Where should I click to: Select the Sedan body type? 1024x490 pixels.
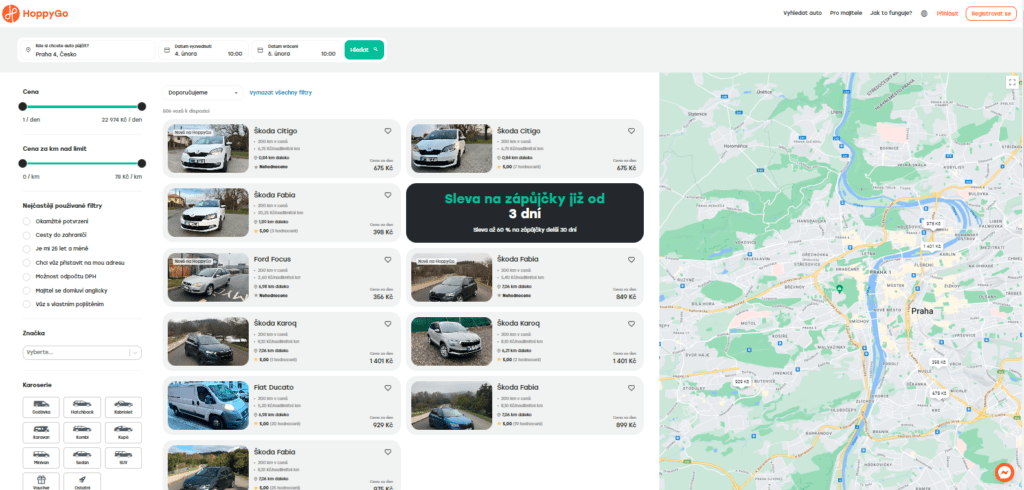coord(82,457)
